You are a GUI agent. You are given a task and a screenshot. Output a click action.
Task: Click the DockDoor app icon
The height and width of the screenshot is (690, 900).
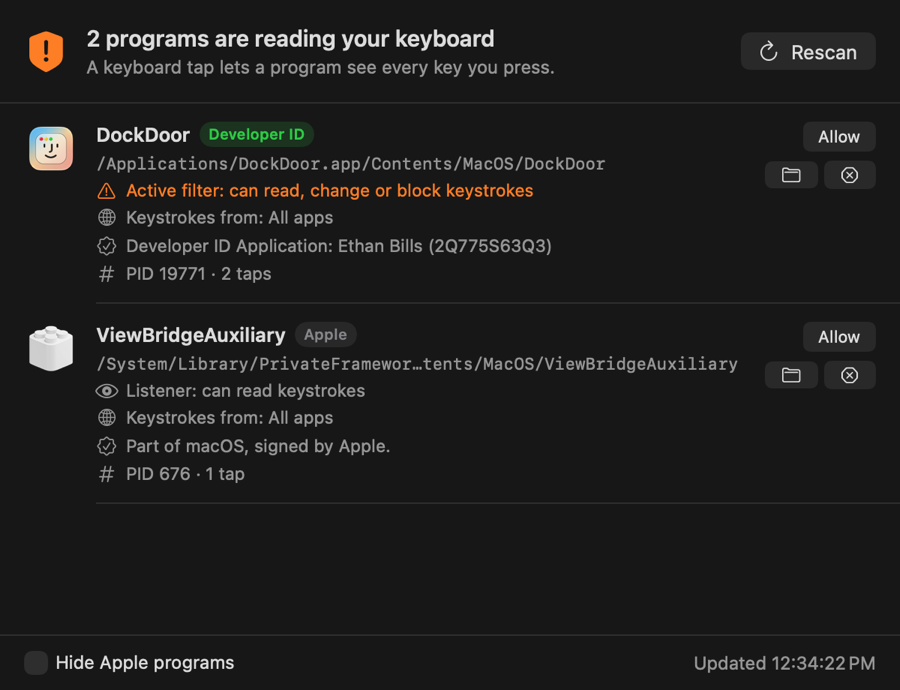tap(51, 149)
